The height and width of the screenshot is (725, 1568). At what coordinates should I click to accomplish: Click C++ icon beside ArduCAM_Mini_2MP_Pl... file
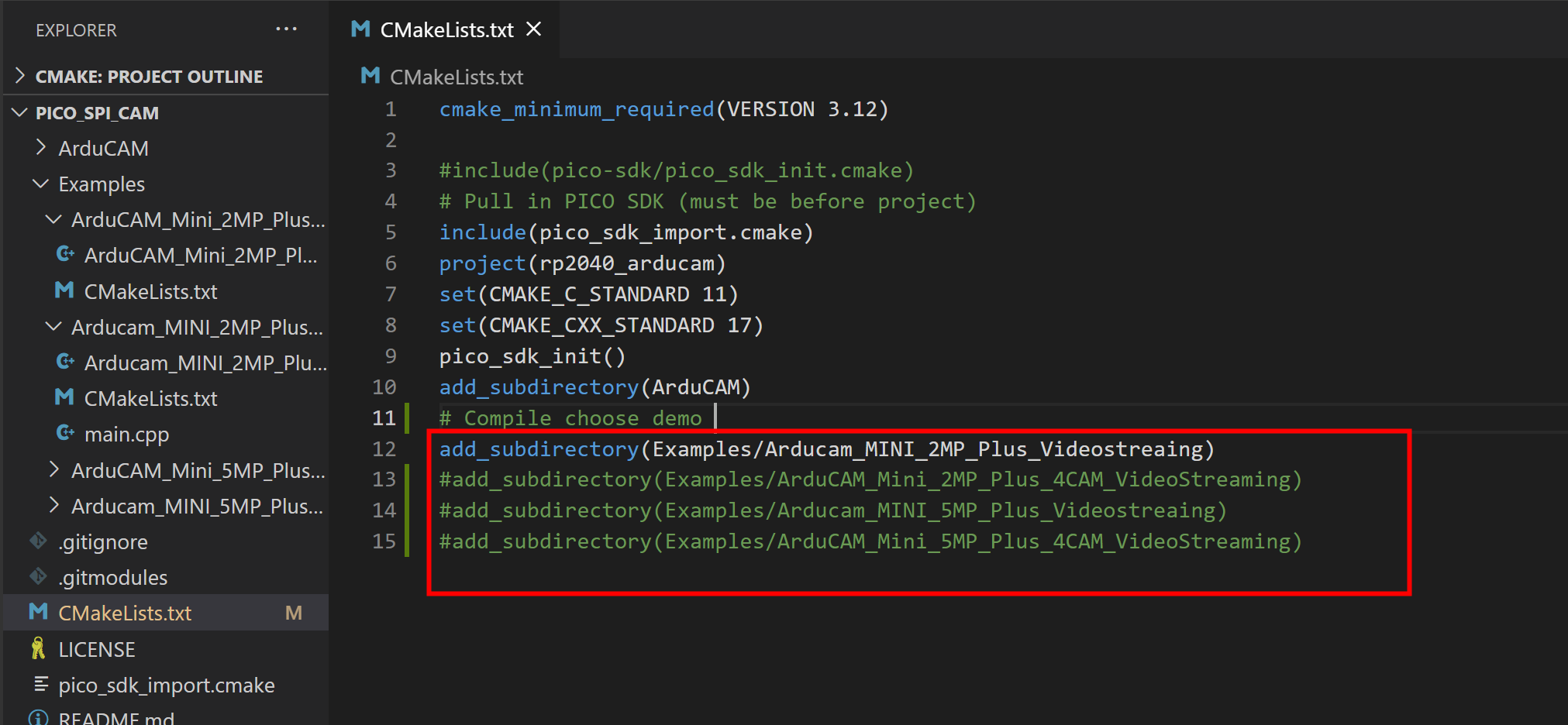point(65,254)
